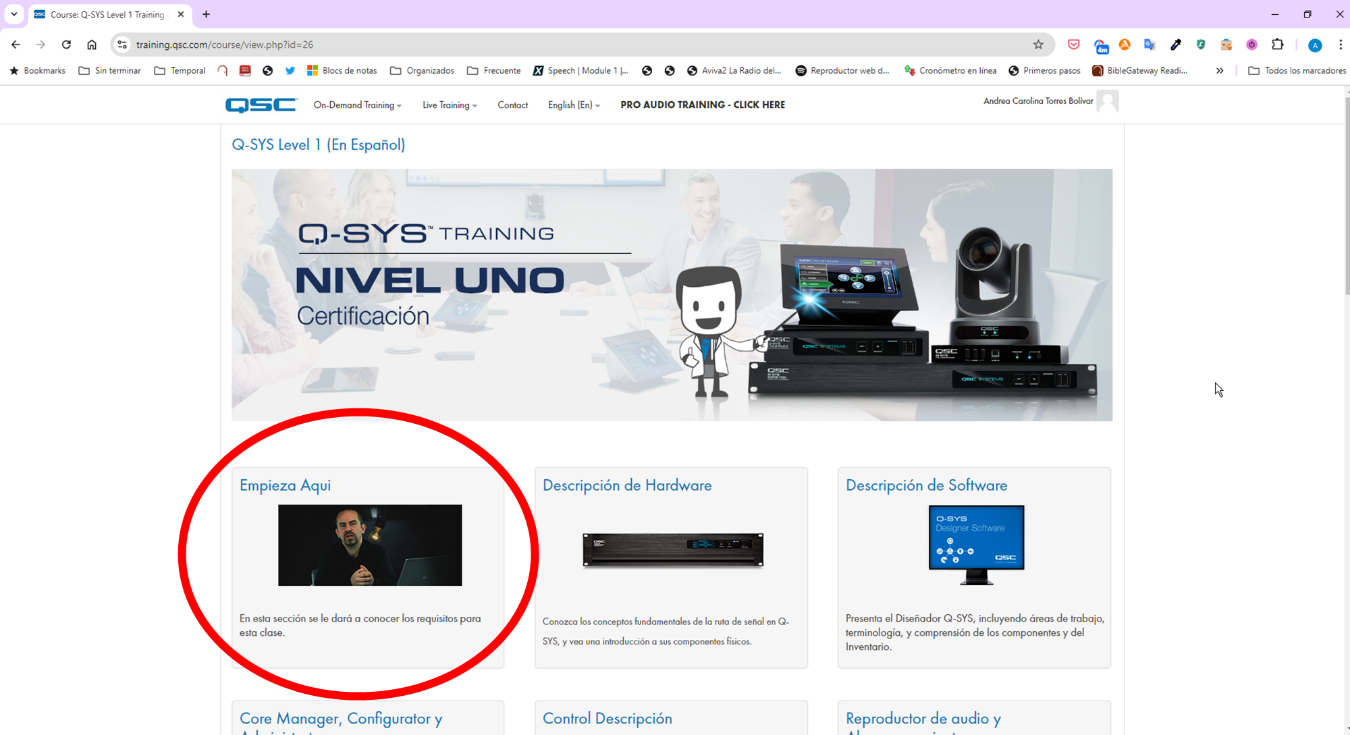This screenshot has width=1350, height=735.
Task: Click the QSC logo
Action: 261,105
